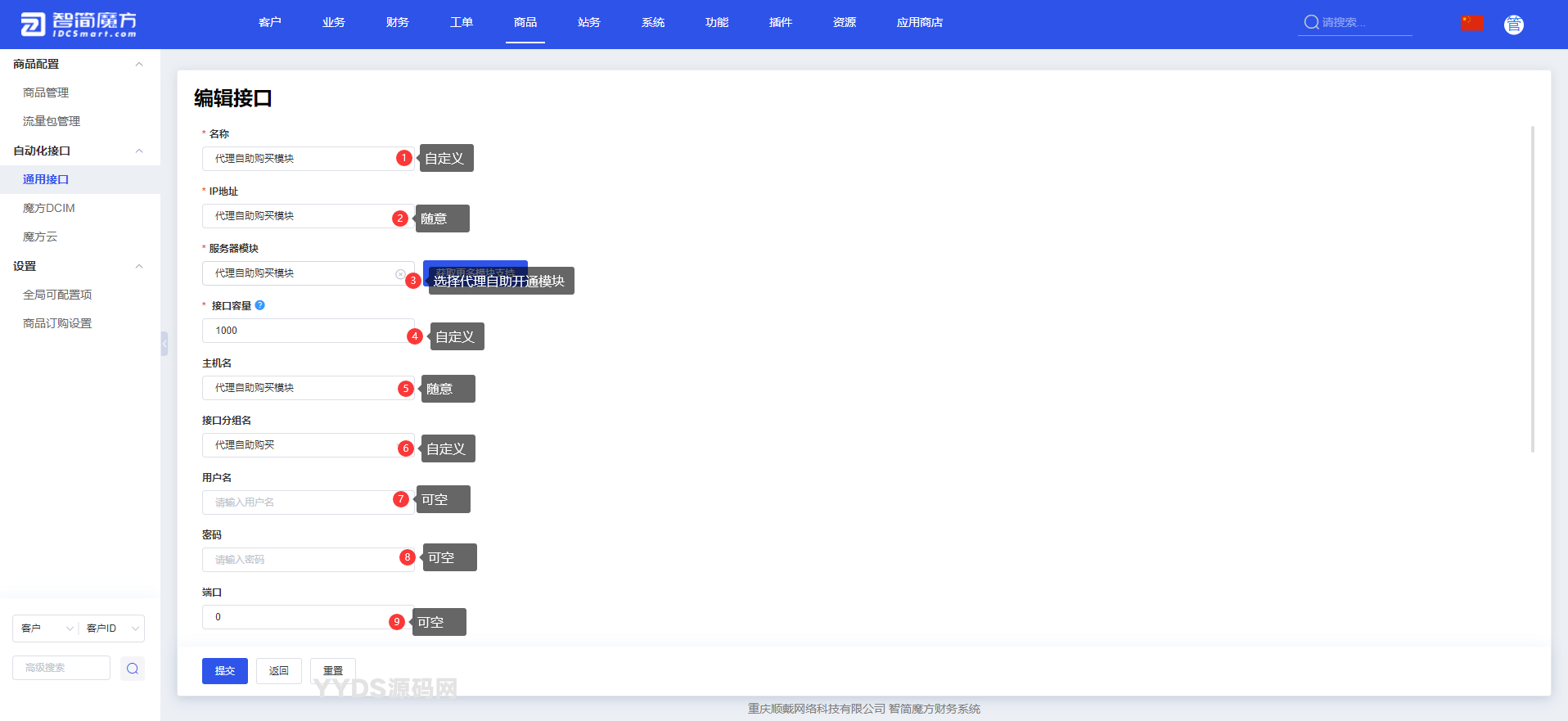Focus the 端口 input field

coord(308,617)
